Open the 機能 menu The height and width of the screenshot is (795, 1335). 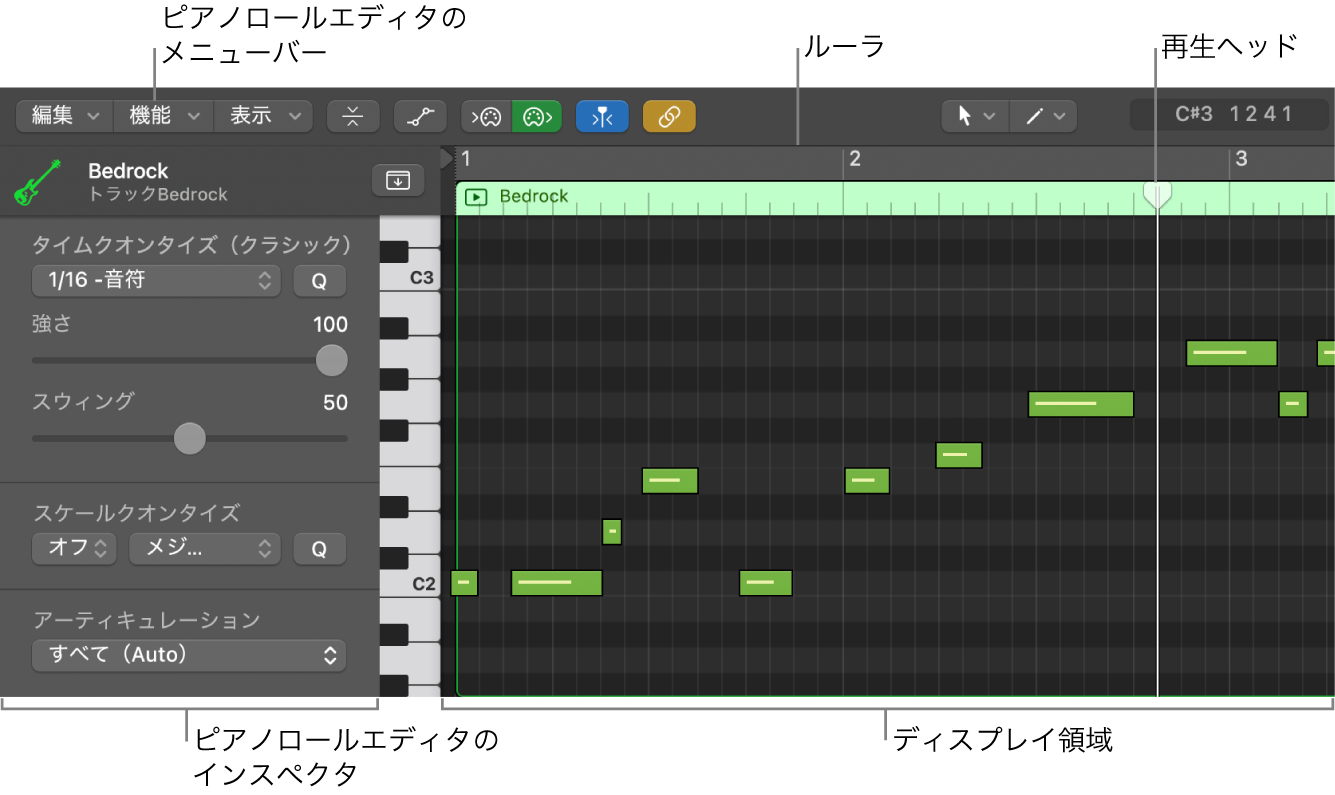(x=163, y=116)
